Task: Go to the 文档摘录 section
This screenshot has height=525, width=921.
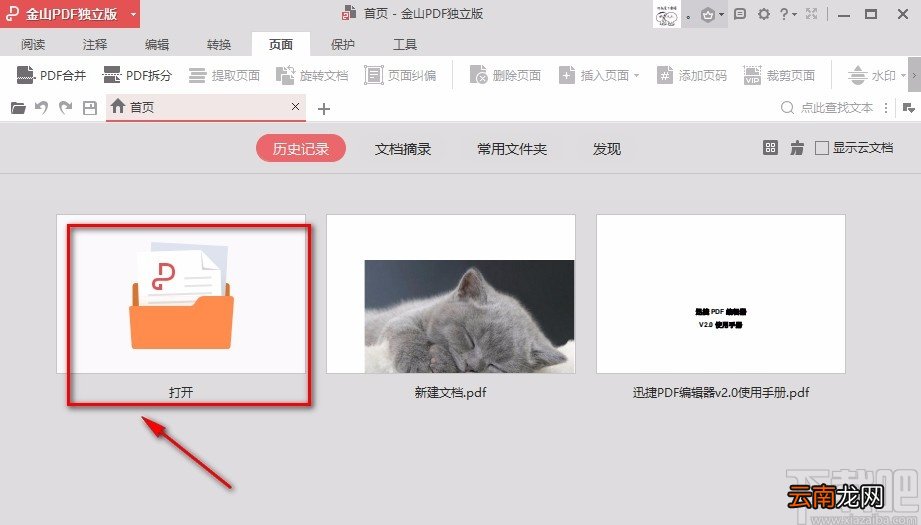Action: click(403, 149)
